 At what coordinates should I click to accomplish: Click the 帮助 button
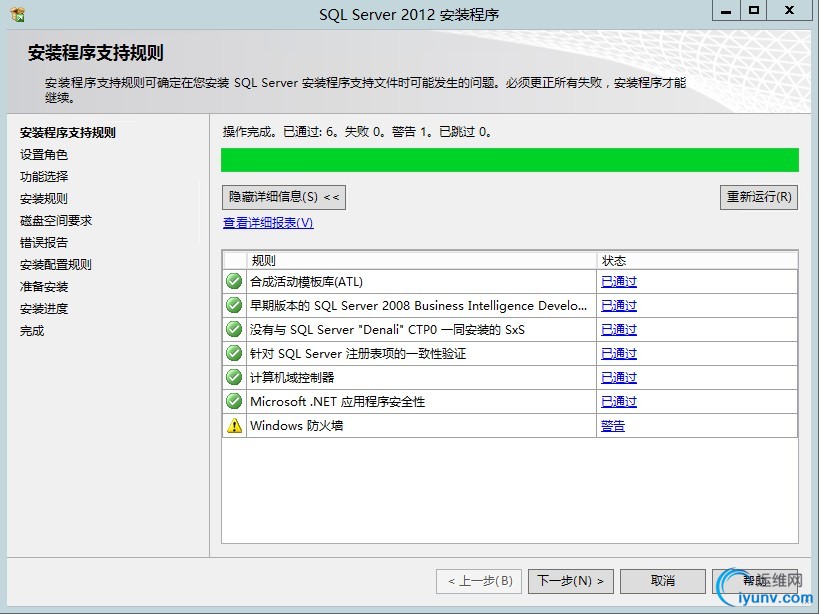coord(755,581)
